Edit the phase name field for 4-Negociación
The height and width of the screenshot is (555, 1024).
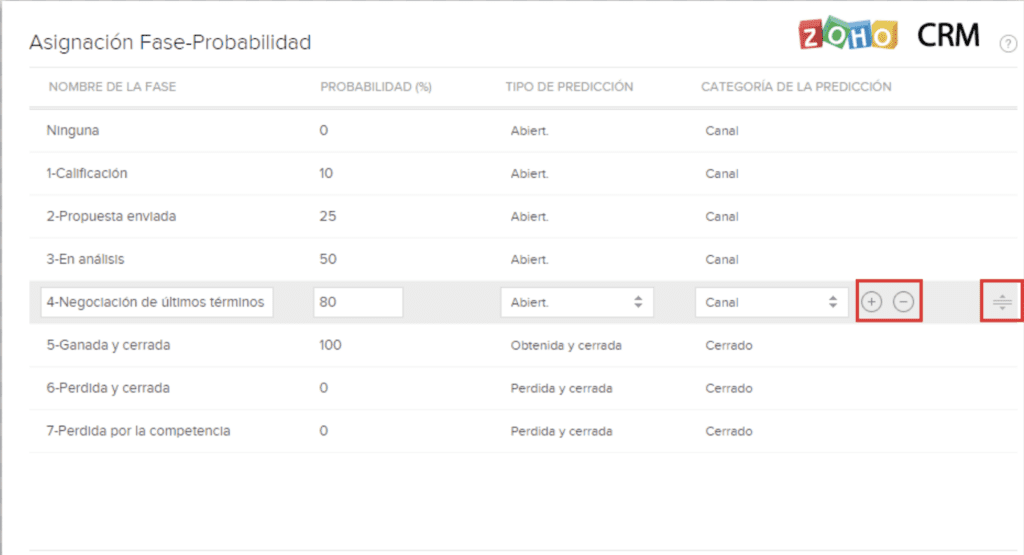tap(156, 302)
